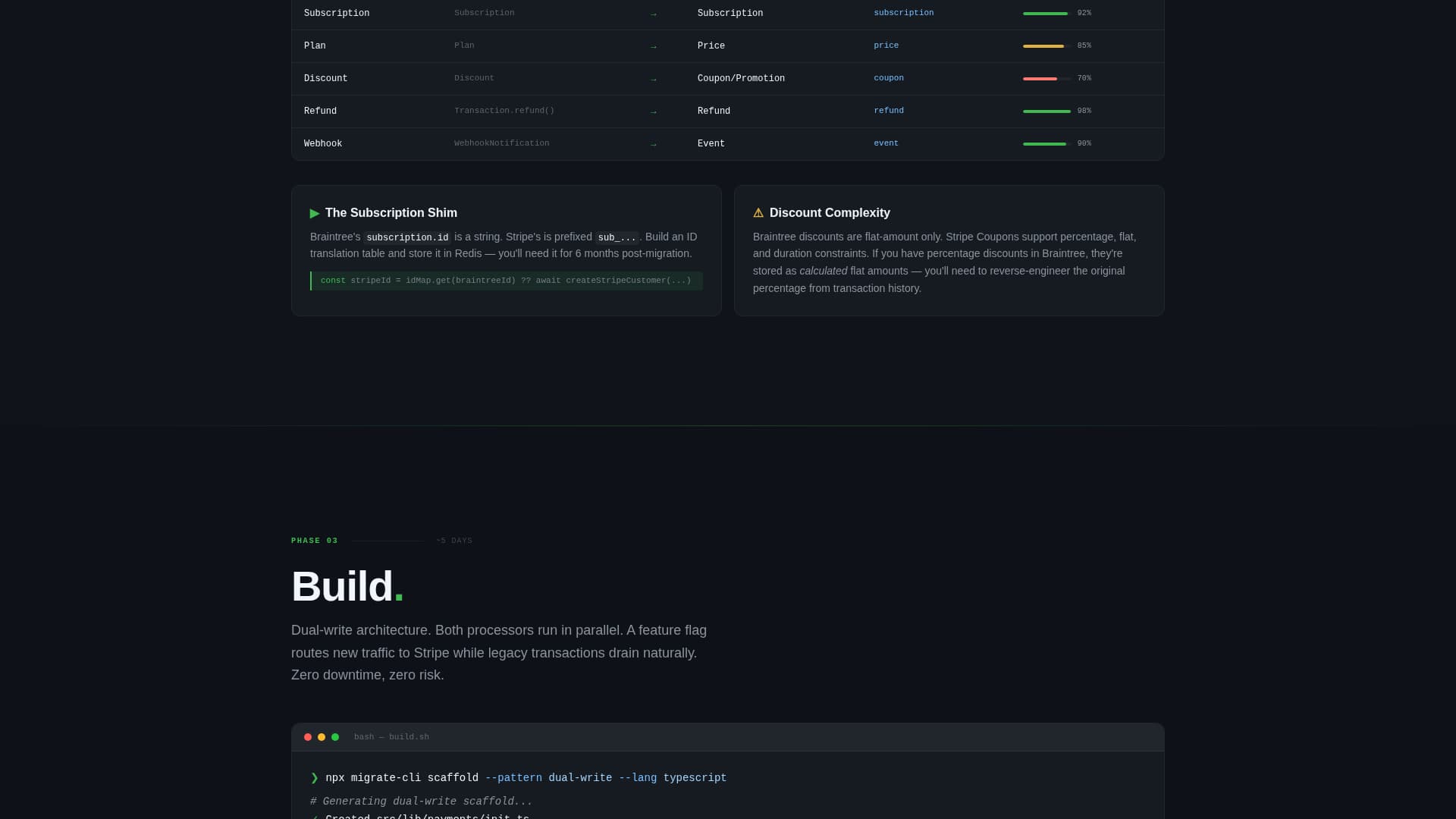
Task: Click the 'WebhookNotification' Braintree cell
Action: (502, 143)
